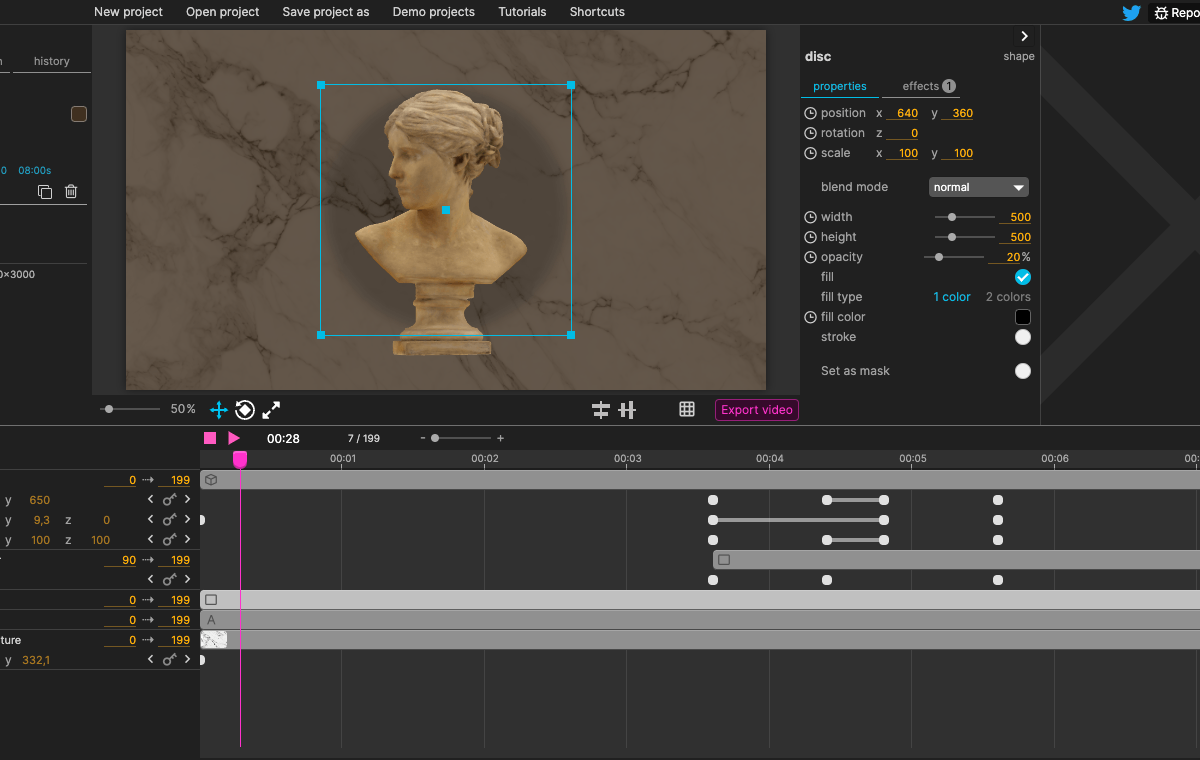
Task: Open the Demo projects menu
Action: pos(433,12)
